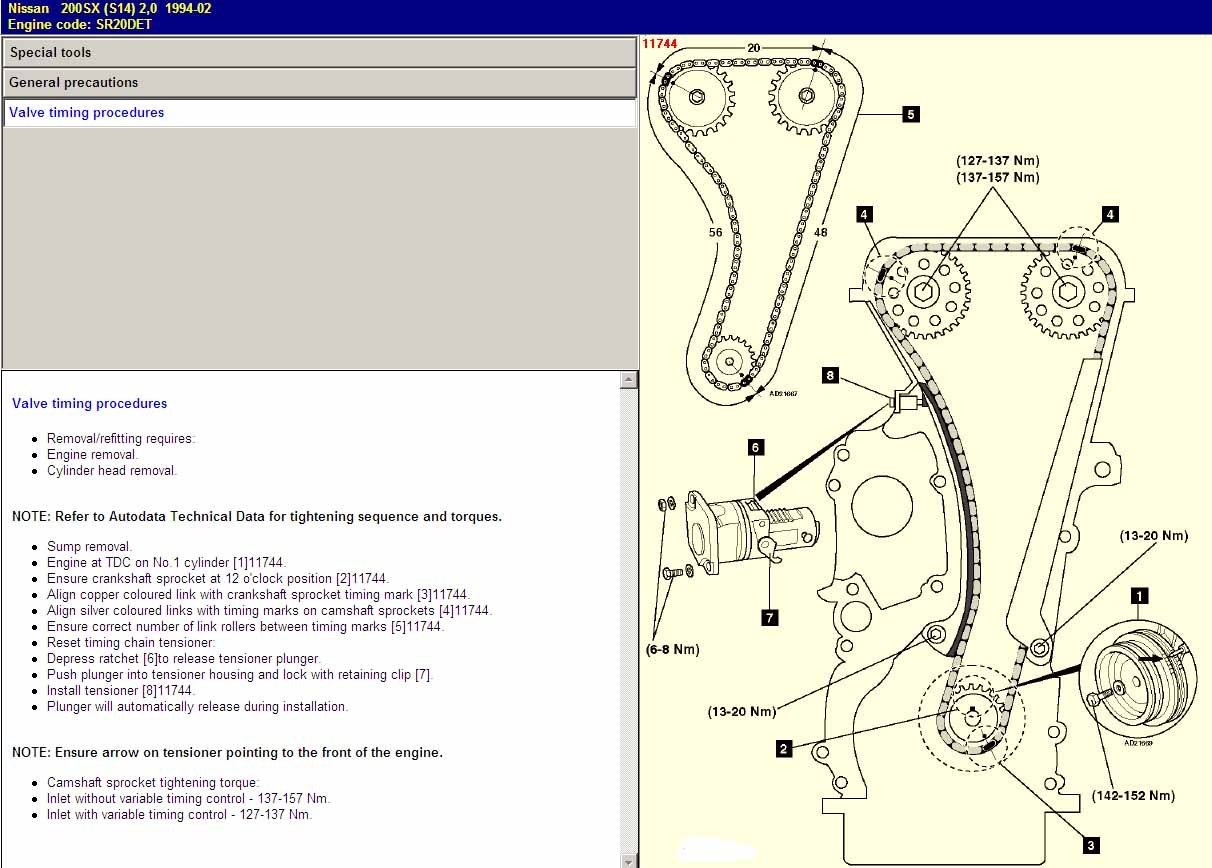Click the number 20 link count at top
The height and width of the screenshot is (868, 1212).
pyautogui.click(x=753, y=48)
